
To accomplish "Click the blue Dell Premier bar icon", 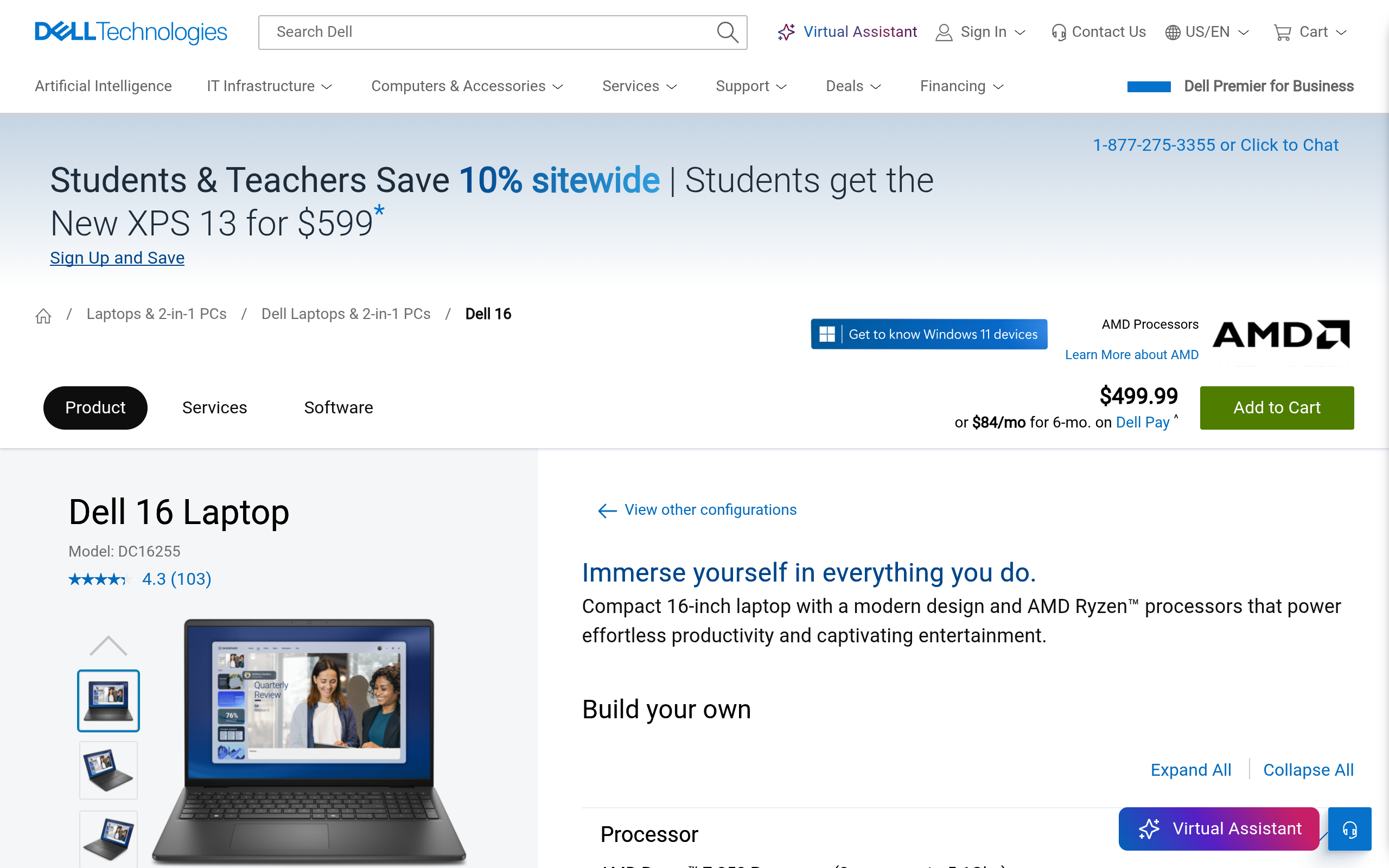I will (x=1149, y=87).
